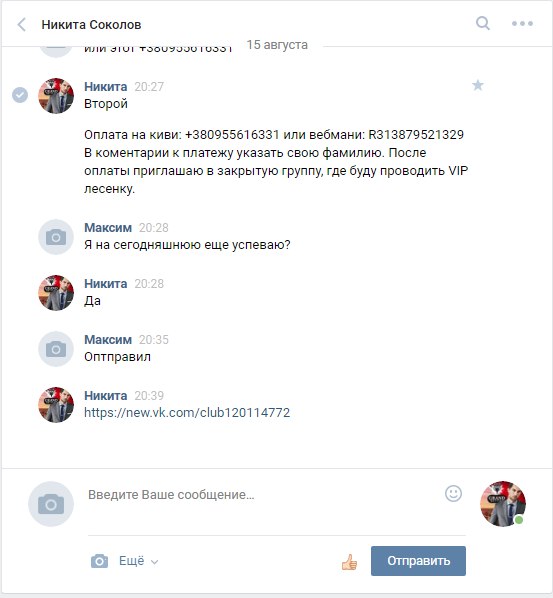Open search in conversation magnifier icon

point(482,23)
